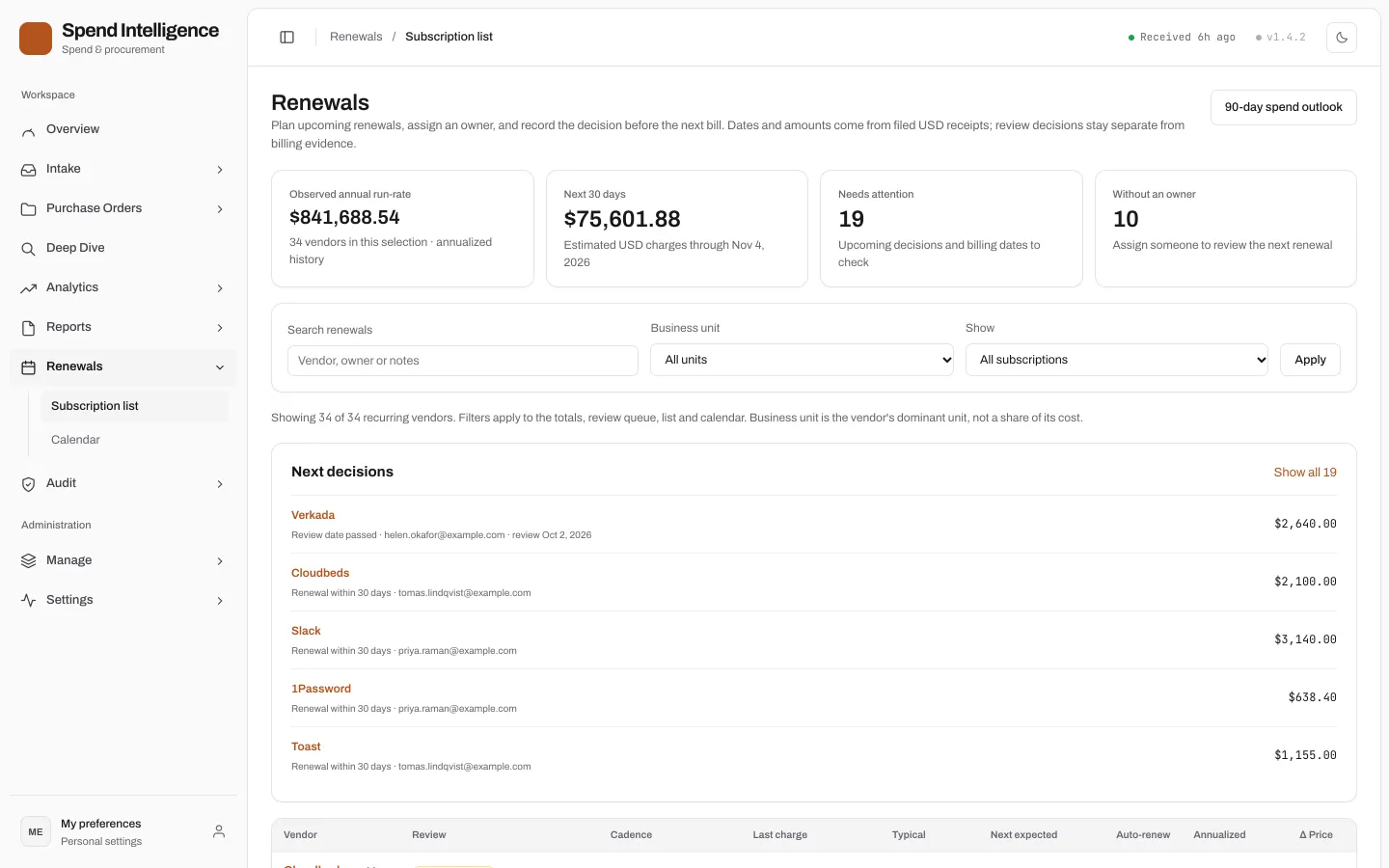Click the Manage layers icon
This screenshot has width=1389, height=868.
(29, 561)
